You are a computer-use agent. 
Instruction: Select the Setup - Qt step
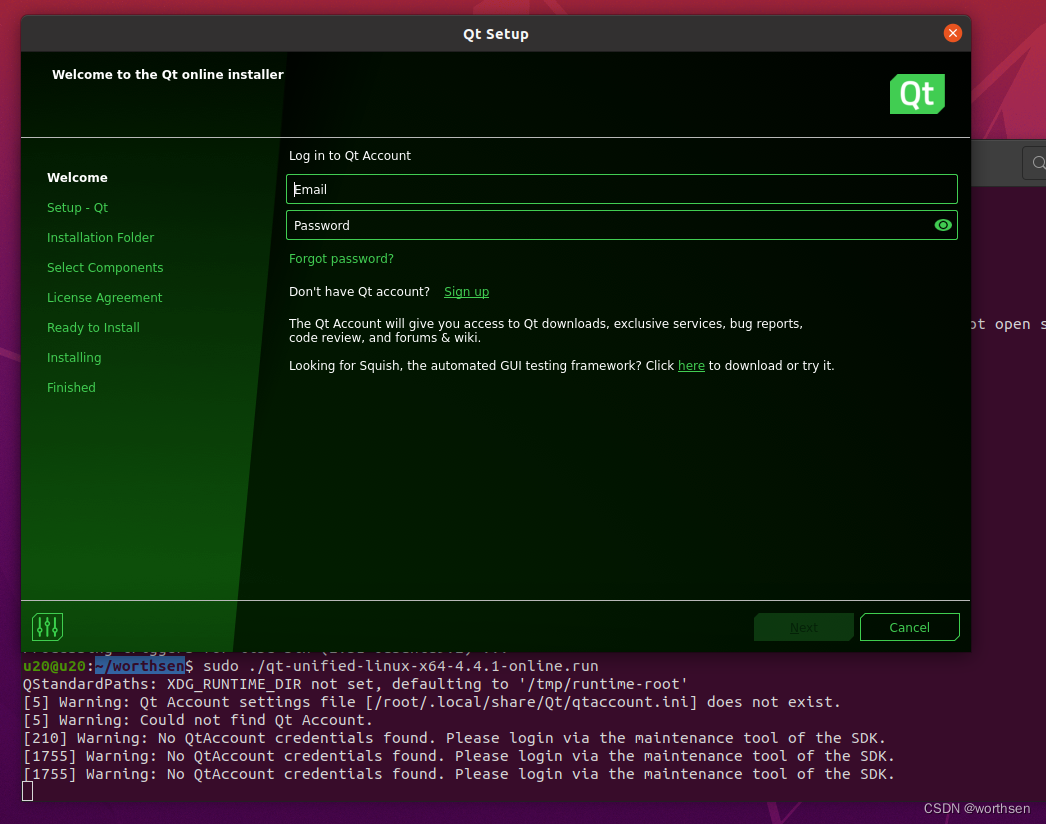(x=77, y=208)
